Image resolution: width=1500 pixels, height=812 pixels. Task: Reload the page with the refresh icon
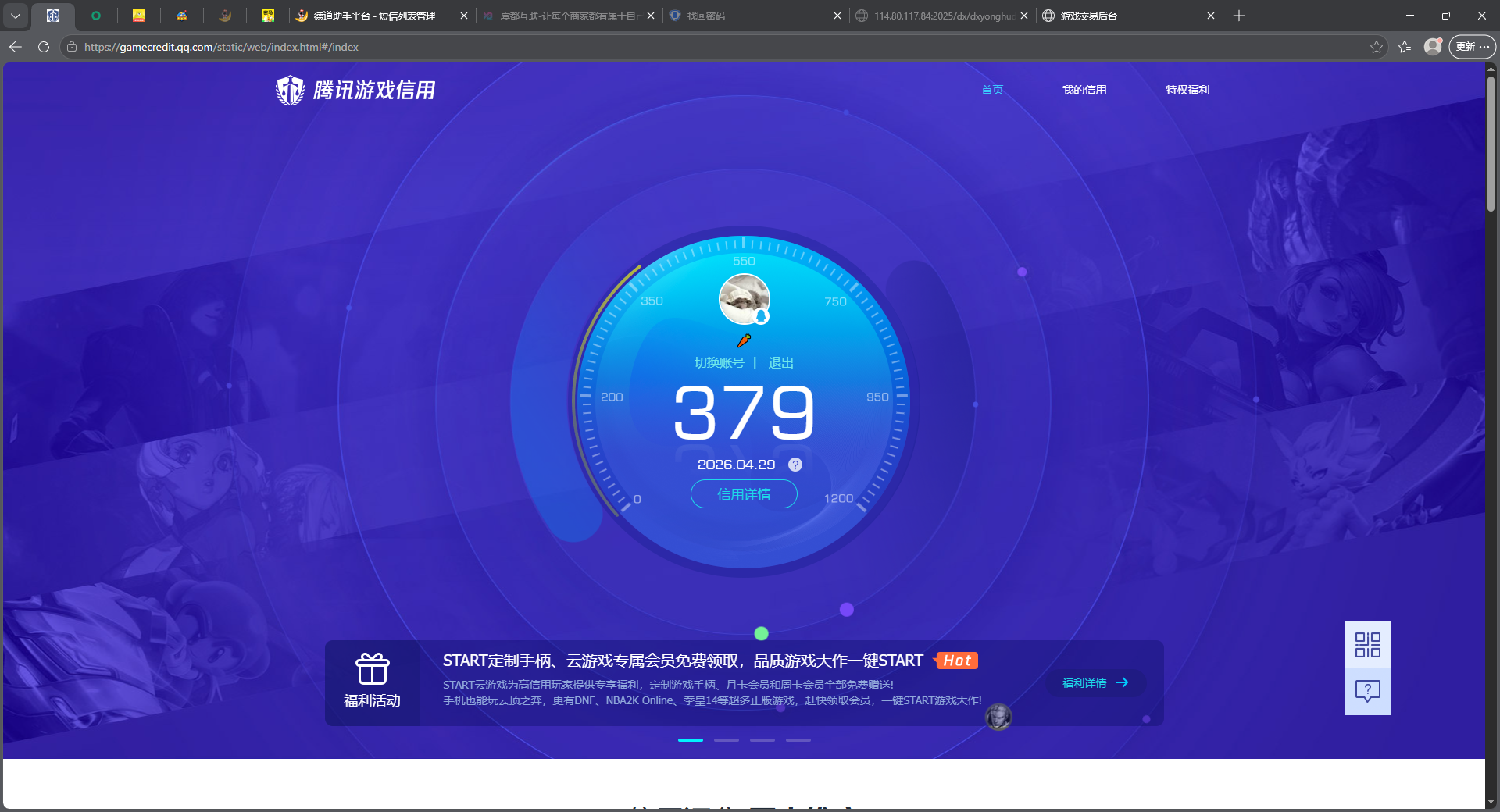pos(44,47)
